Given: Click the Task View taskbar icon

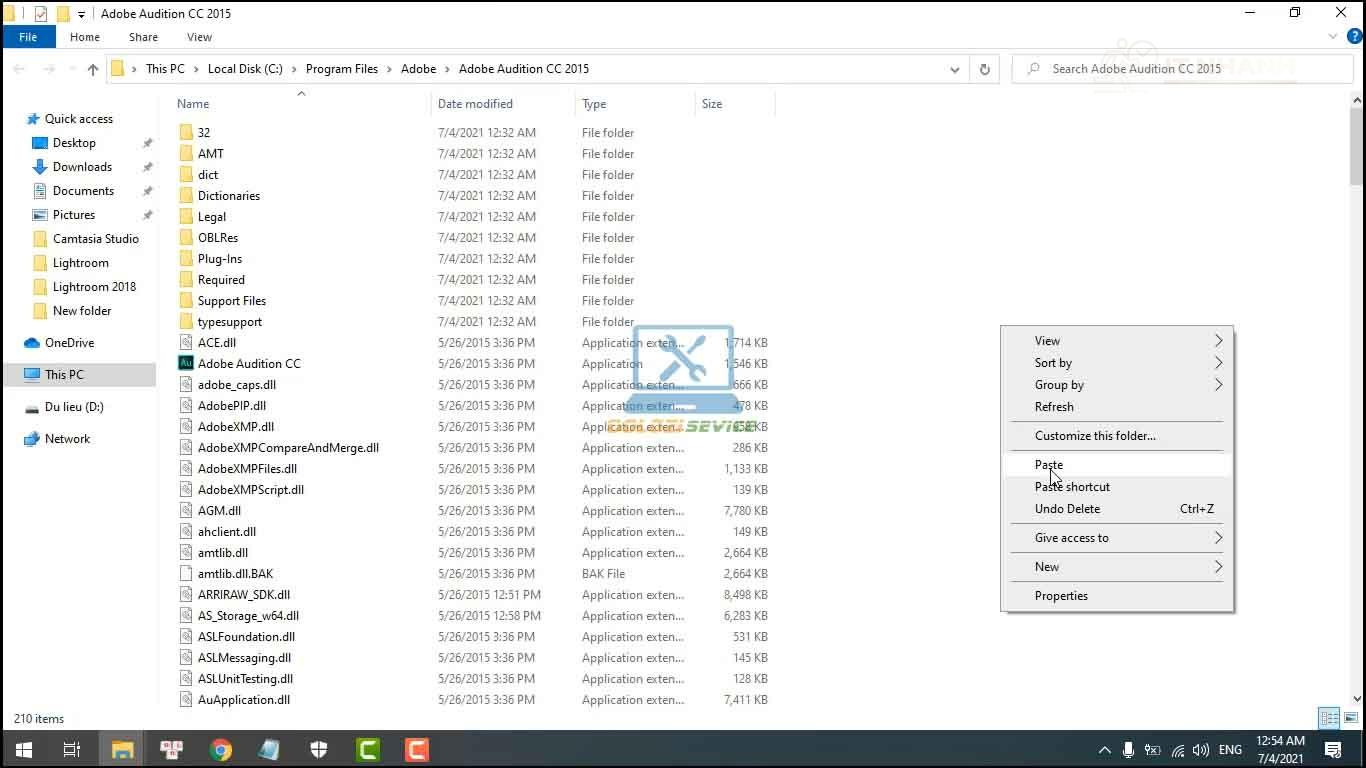Looking at the screenshot, I should pyautogui.click(x=72, y=749).
